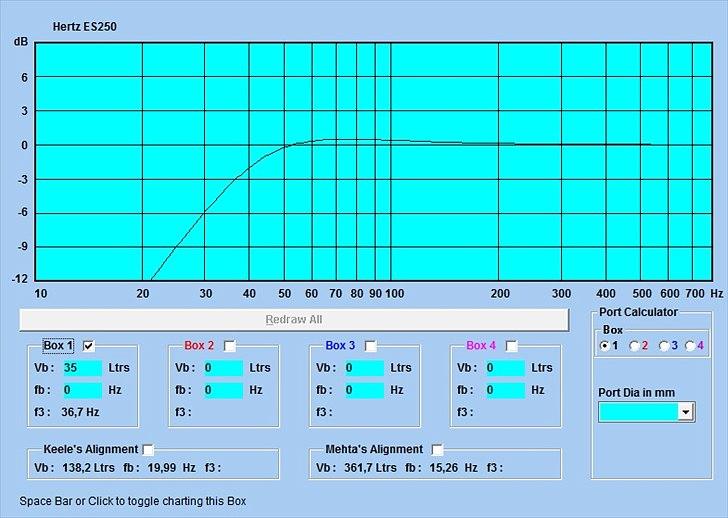Click the Box 3 Vb volume field
The width and height of the screenshot is (728, 518).
[363, 368]
